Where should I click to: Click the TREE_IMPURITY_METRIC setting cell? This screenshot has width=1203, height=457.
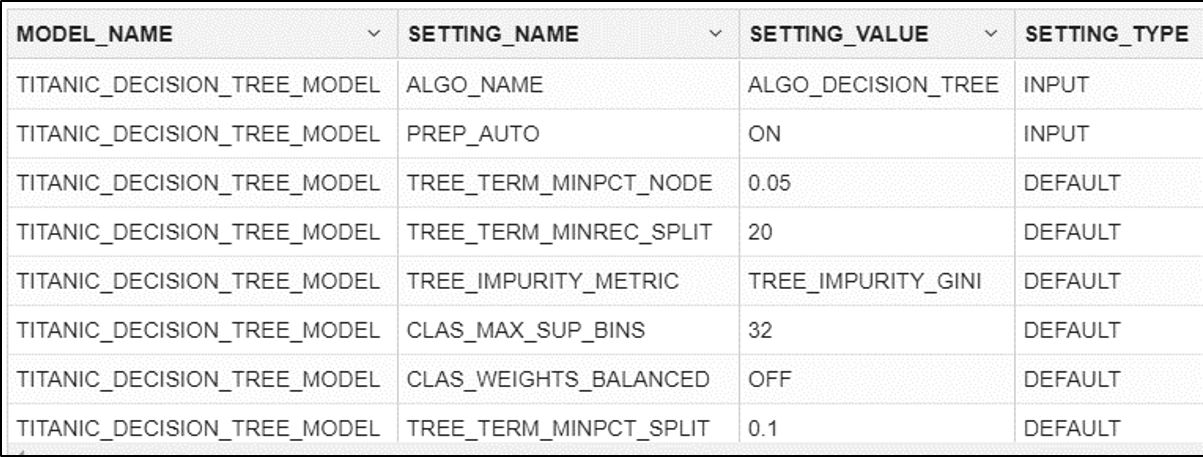pos(543,282)
